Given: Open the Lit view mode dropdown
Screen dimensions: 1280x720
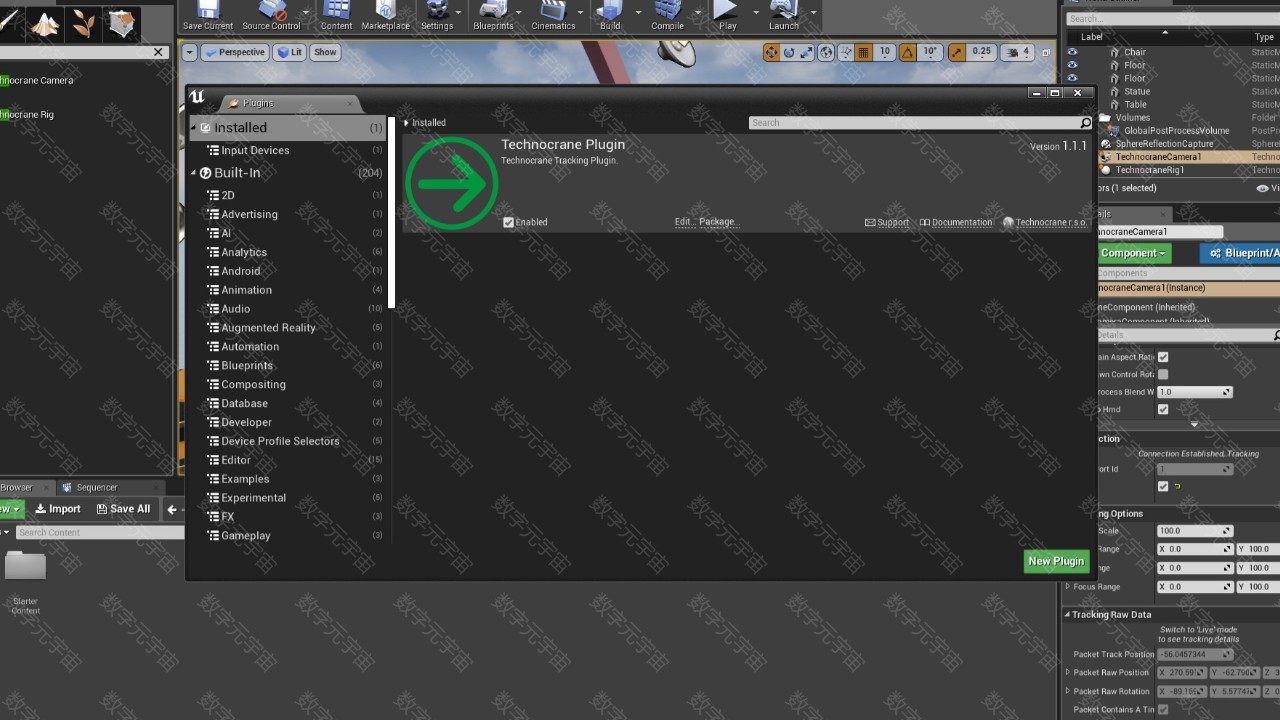Looking at the screenshot, I should [289, 52].
